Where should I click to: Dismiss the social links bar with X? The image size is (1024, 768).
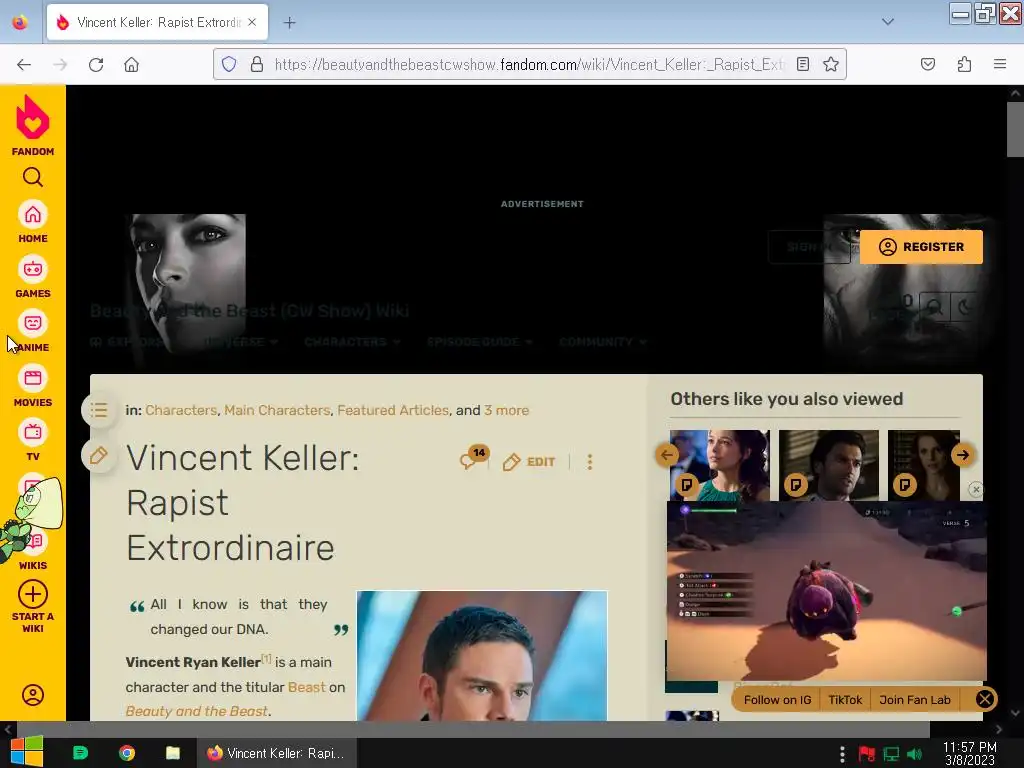985,700
